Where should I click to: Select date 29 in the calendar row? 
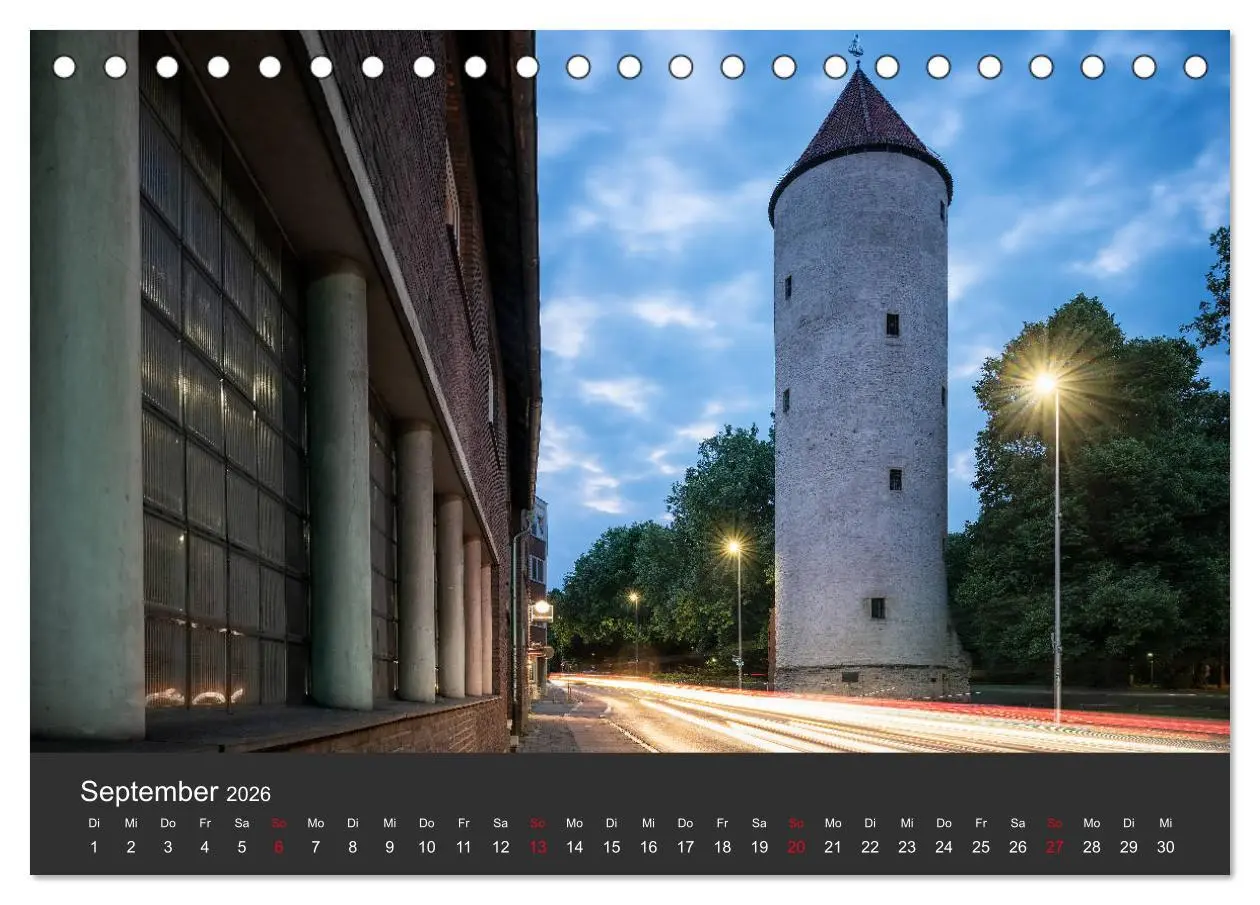1129,847
